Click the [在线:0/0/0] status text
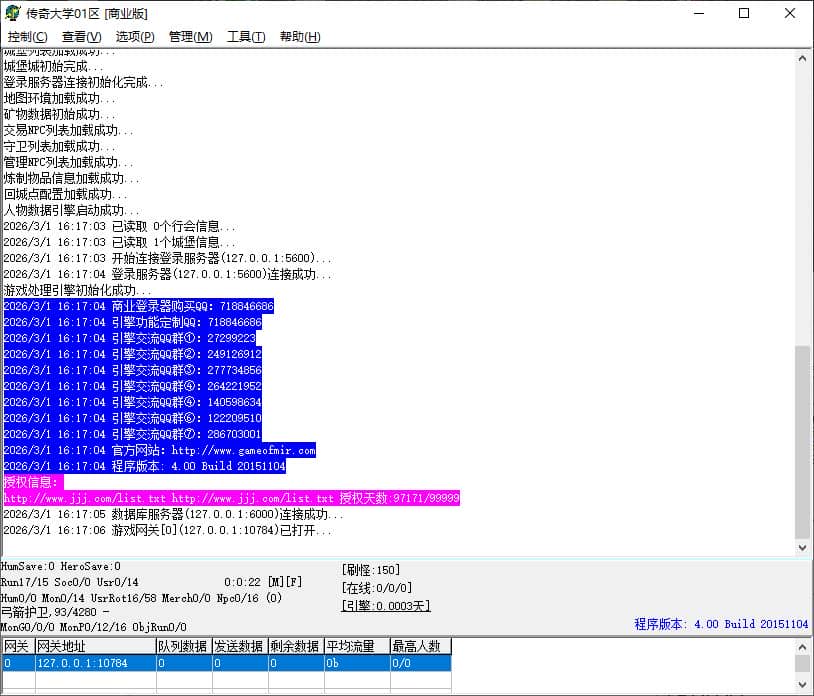The image size is (814, 696). pos(377,588)
